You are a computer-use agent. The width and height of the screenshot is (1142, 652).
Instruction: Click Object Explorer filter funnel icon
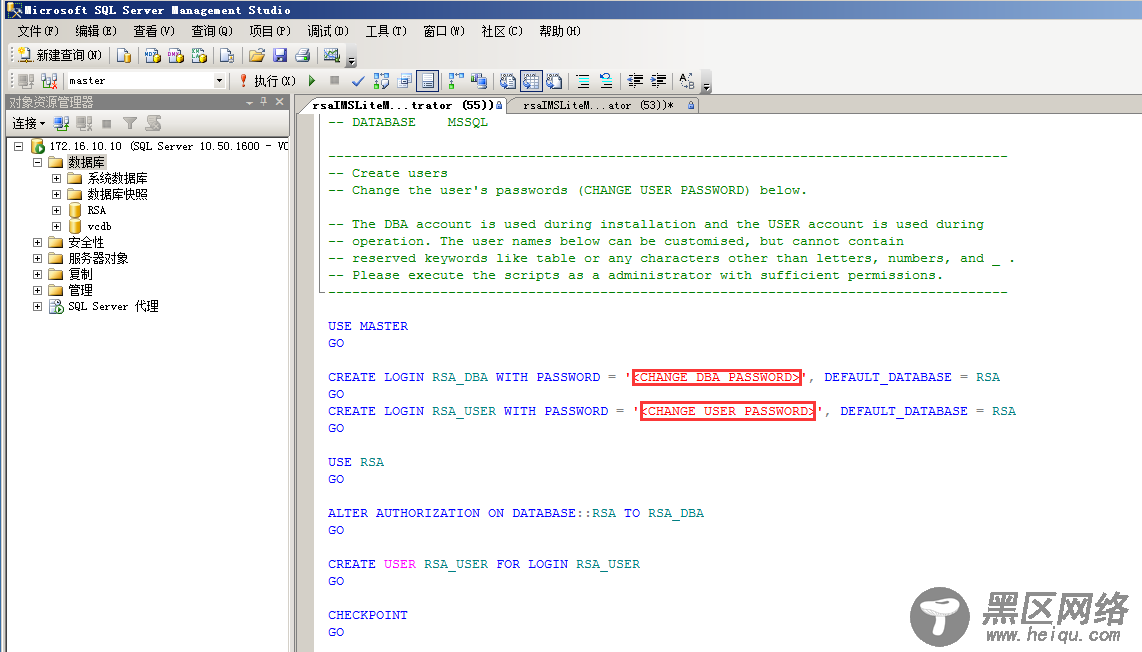(130, 123)
